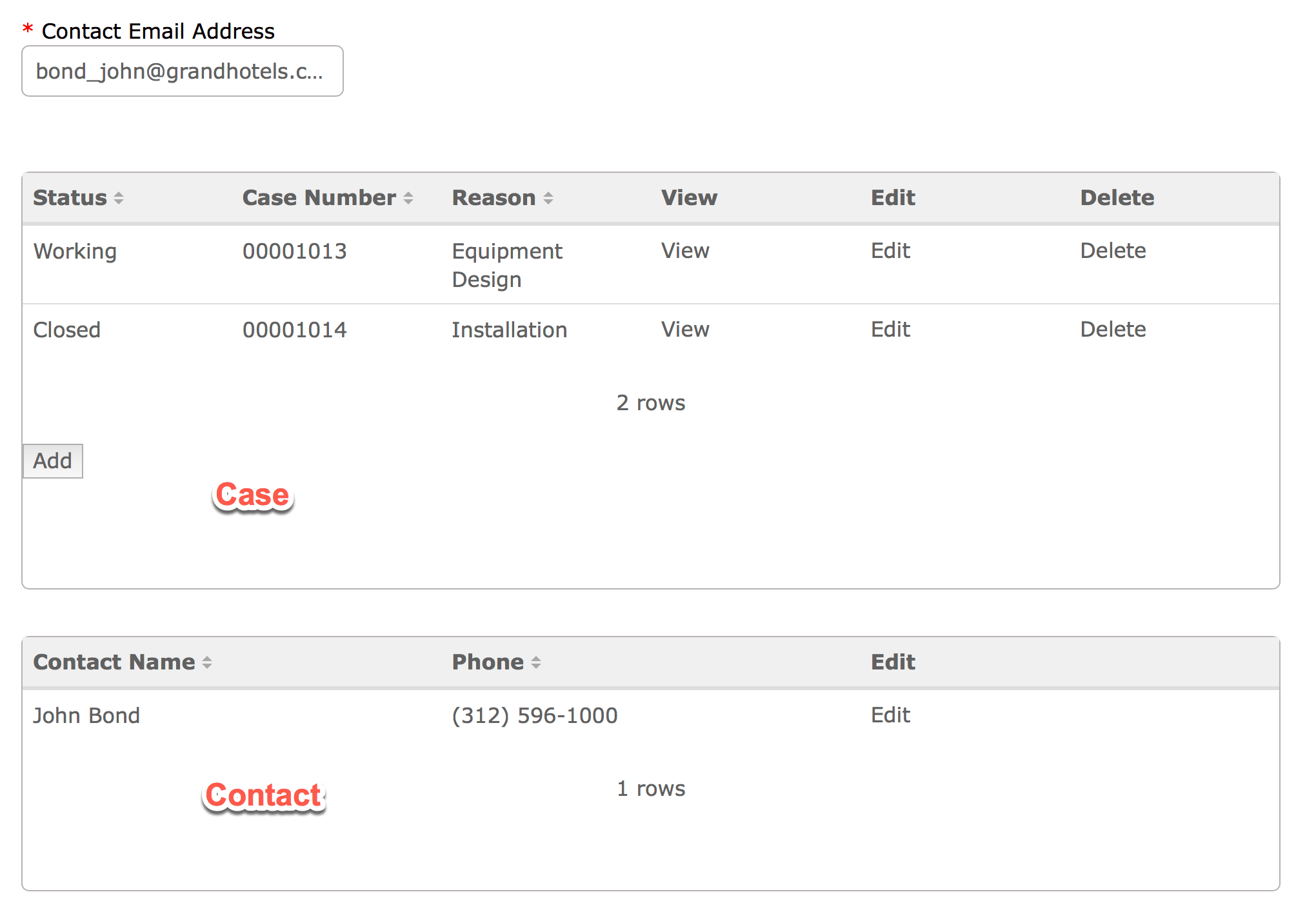Sort cases by Status column icon
Image resolution: width=1316 pixels, height=921 pixels.
coord(119,198)
